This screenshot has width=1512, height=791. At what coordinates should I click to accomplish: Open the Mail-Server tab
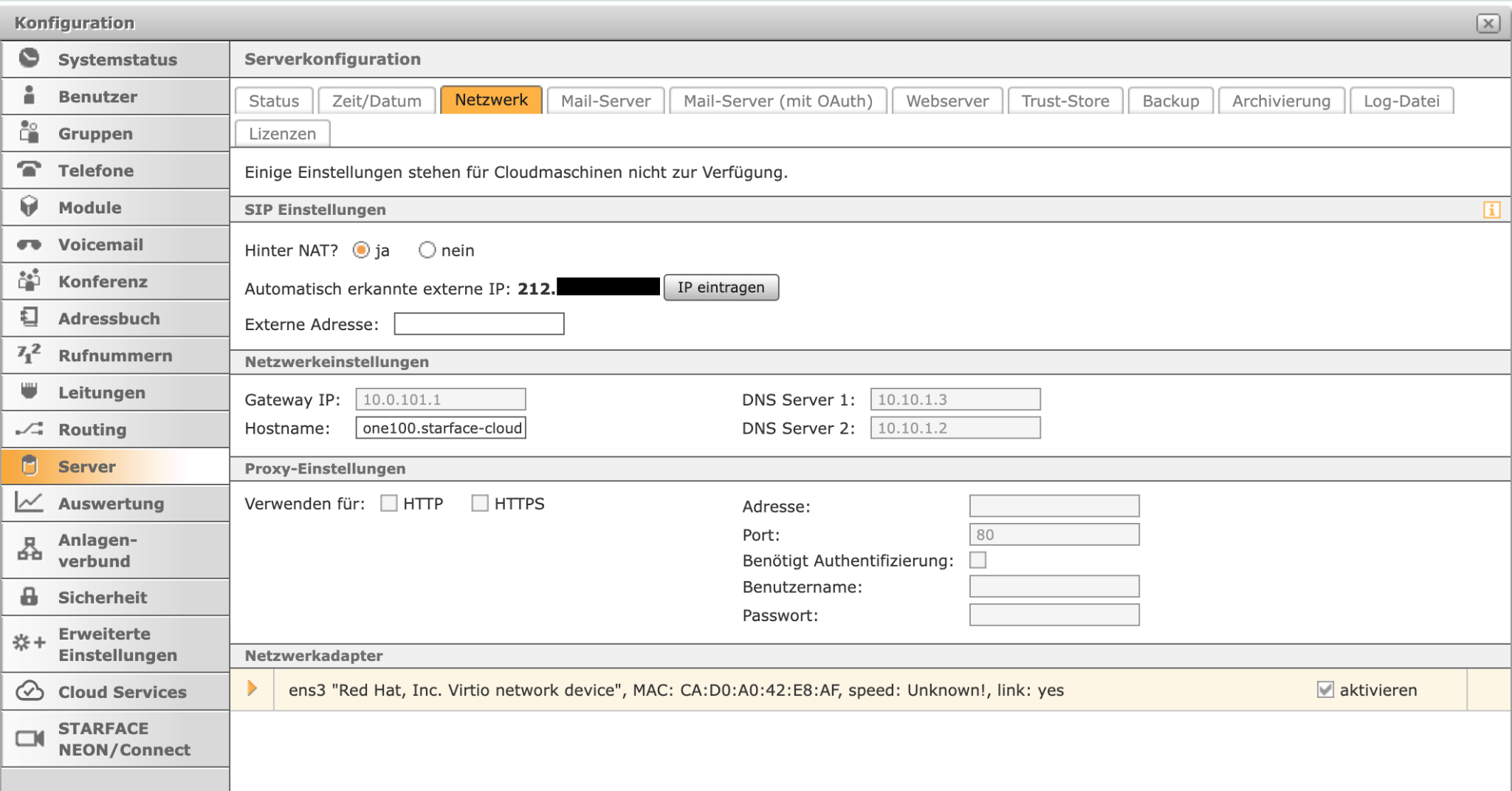click(605, 100)
